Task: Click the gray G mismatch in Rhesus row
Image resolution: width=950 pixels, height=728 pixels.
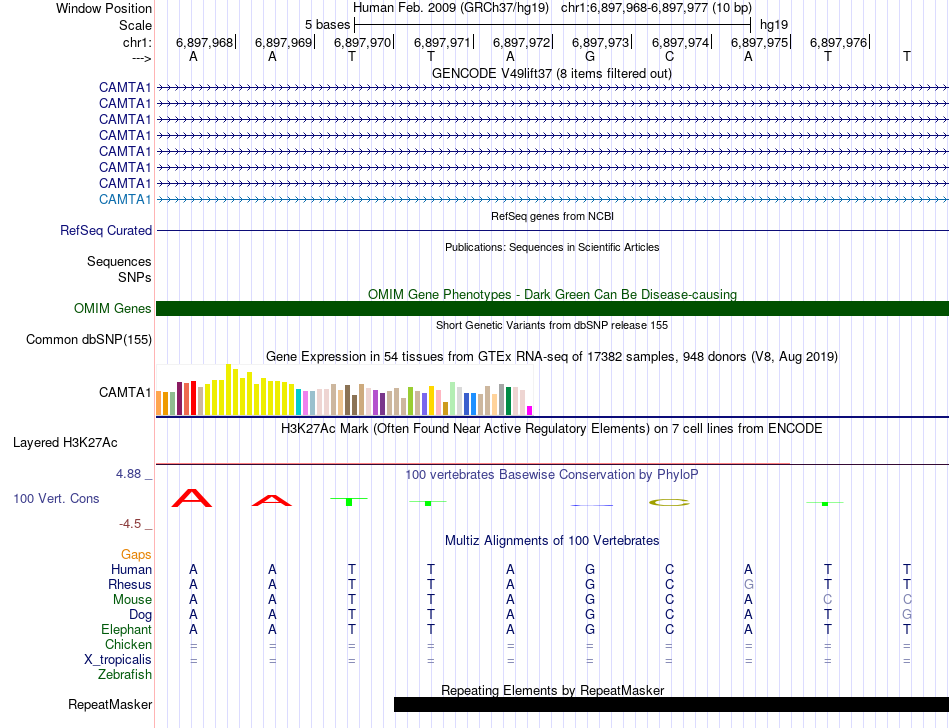Action: click(x=749, y=584)
